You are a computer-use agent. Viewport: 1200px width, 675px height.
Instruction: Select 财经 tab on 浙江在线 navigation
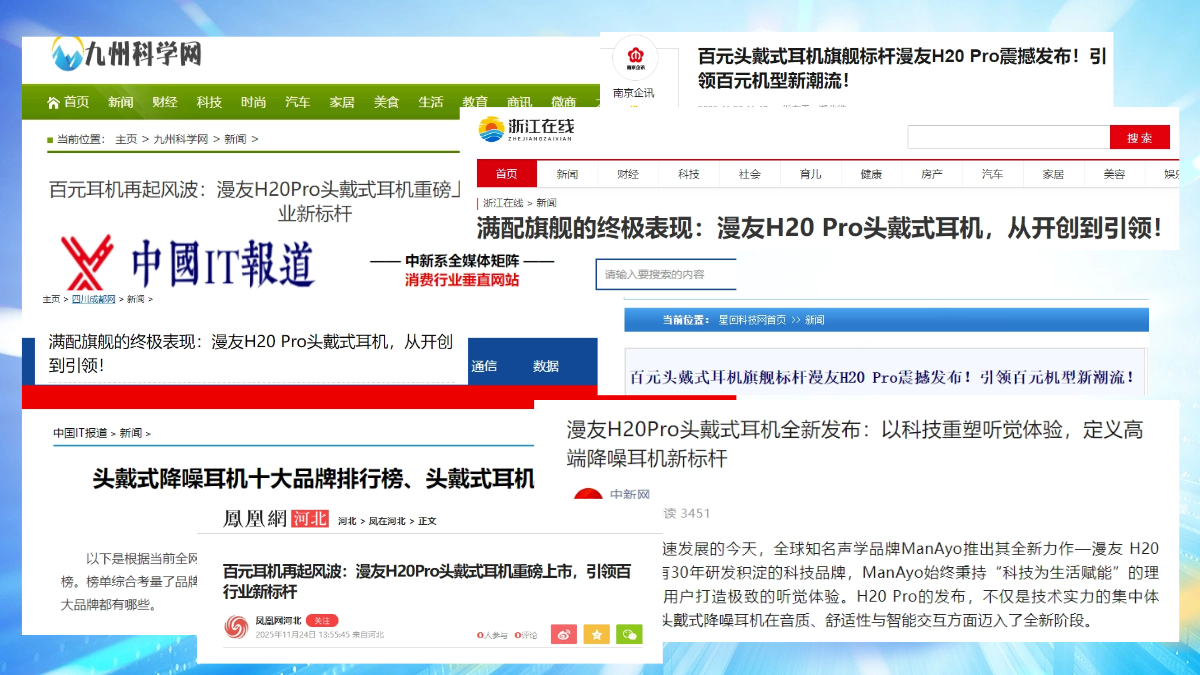click(628, 174)
